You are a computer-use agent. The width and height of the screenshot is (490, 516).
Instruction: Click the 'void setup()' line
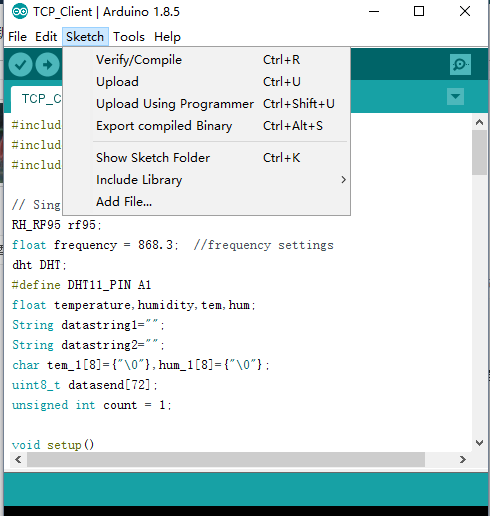tap(53, 445)
